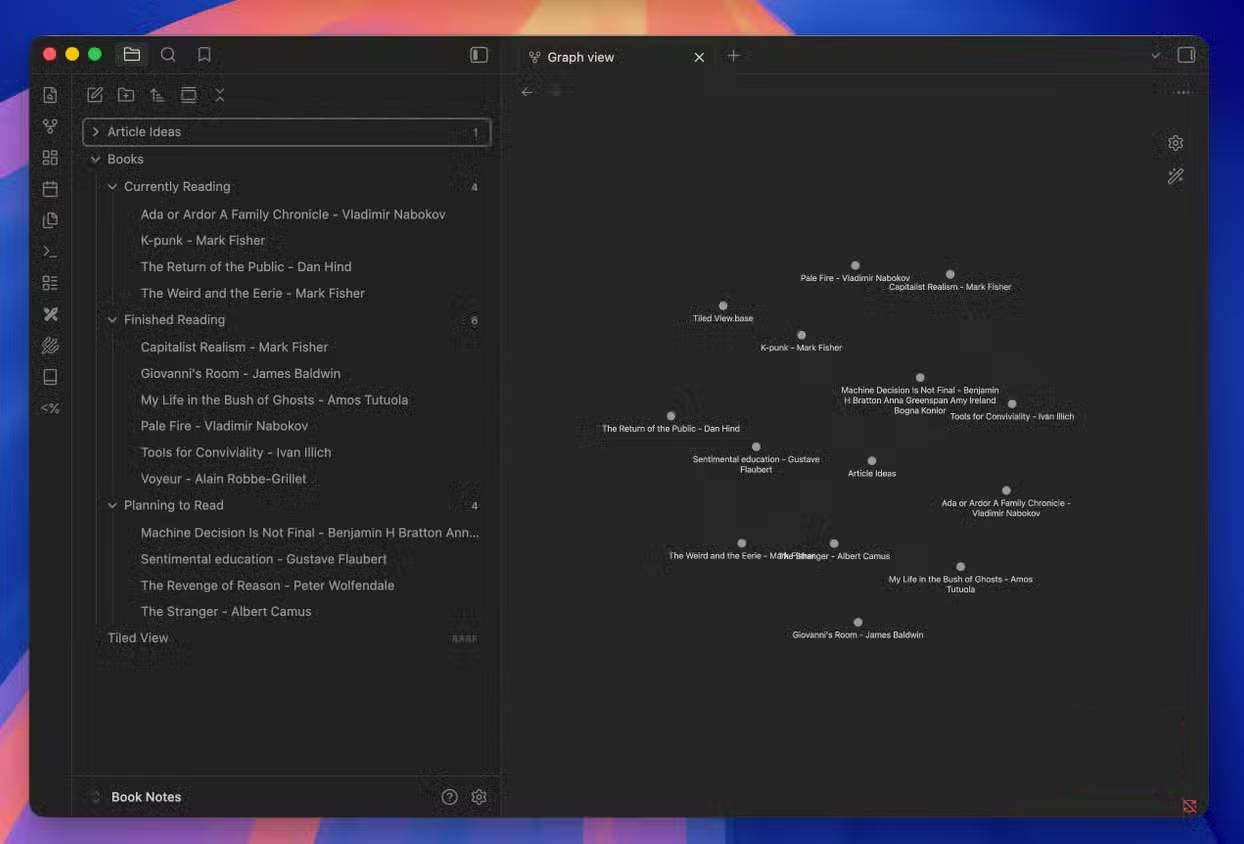This screenshot has width=1244, height=844.
Task: Open Tools for Conviviality in file list
Action: pyautogui.click(x=236, y=452)
